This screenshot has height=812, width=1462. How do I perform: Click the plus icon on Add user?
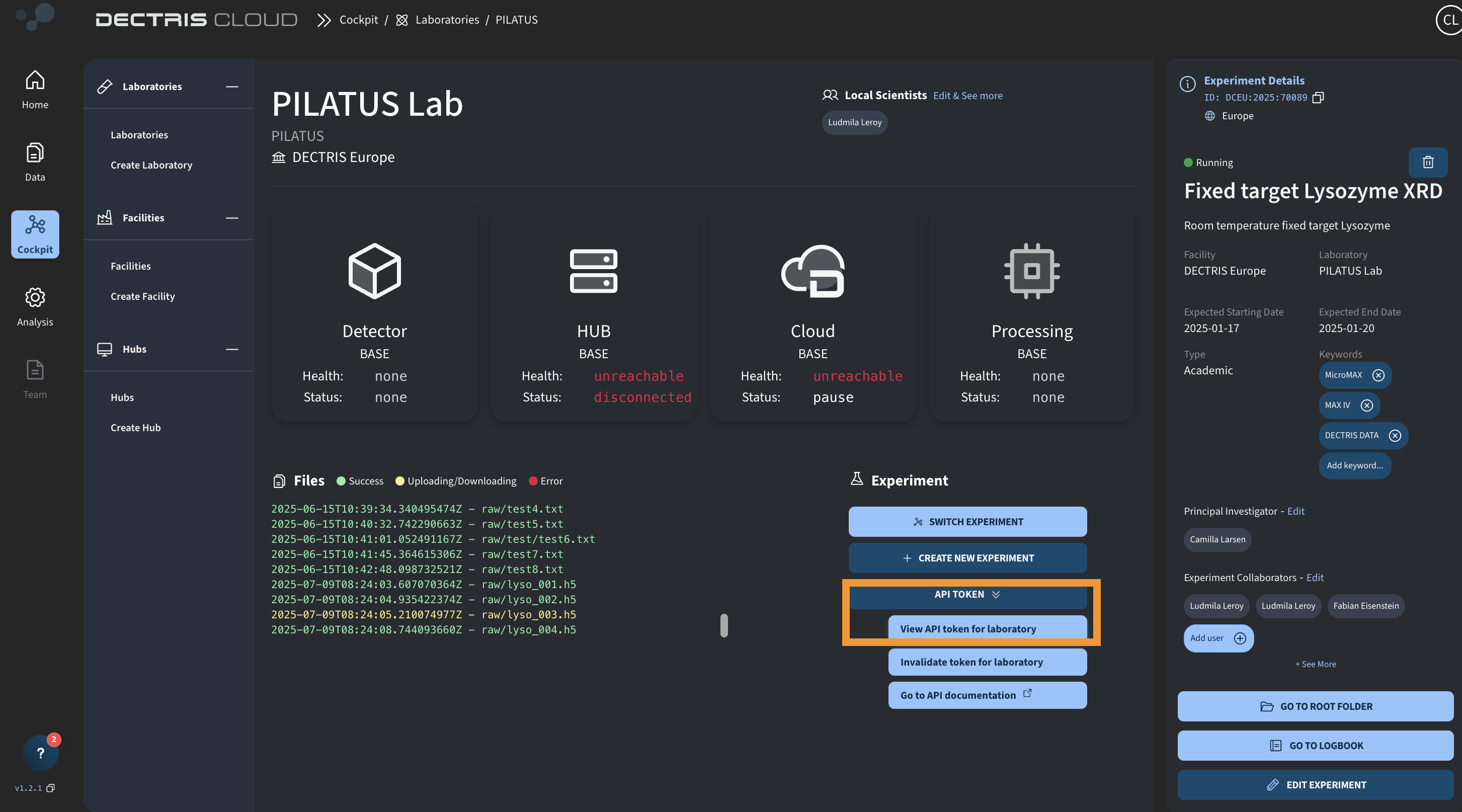[x=1240, y=638]
